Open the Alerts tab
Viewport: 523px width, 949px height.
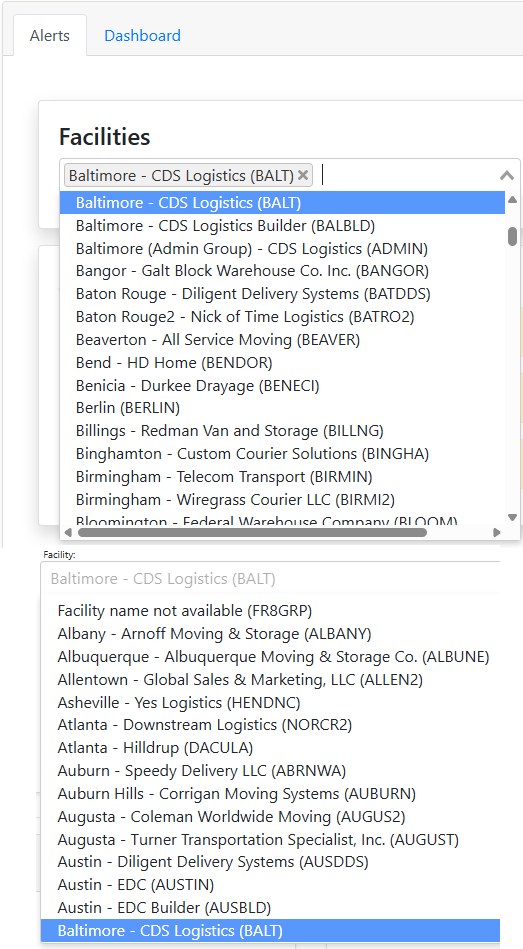click(x=50, y=36)
